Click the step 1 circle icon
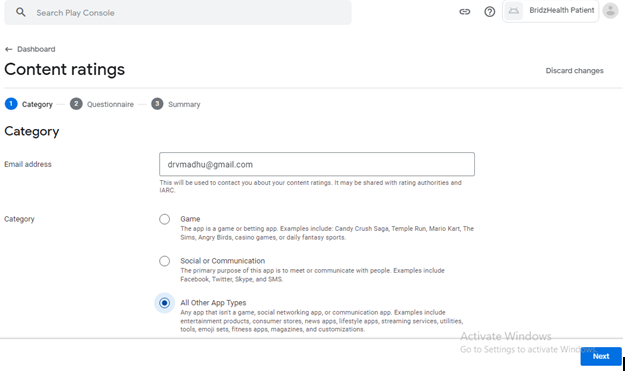The image size is (629, 373). pos(11,104)
